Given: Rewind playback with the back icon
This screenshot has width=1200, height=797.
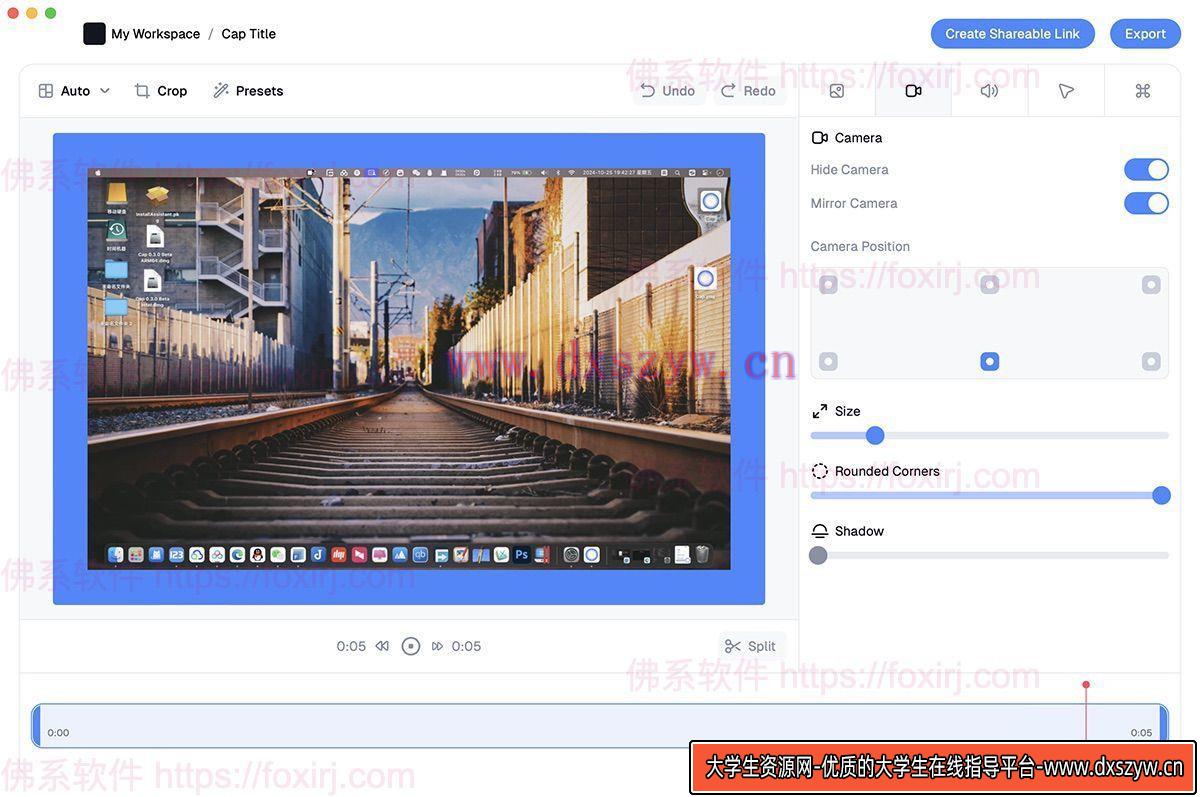Looking at the screenshot, I should (382, 646).
